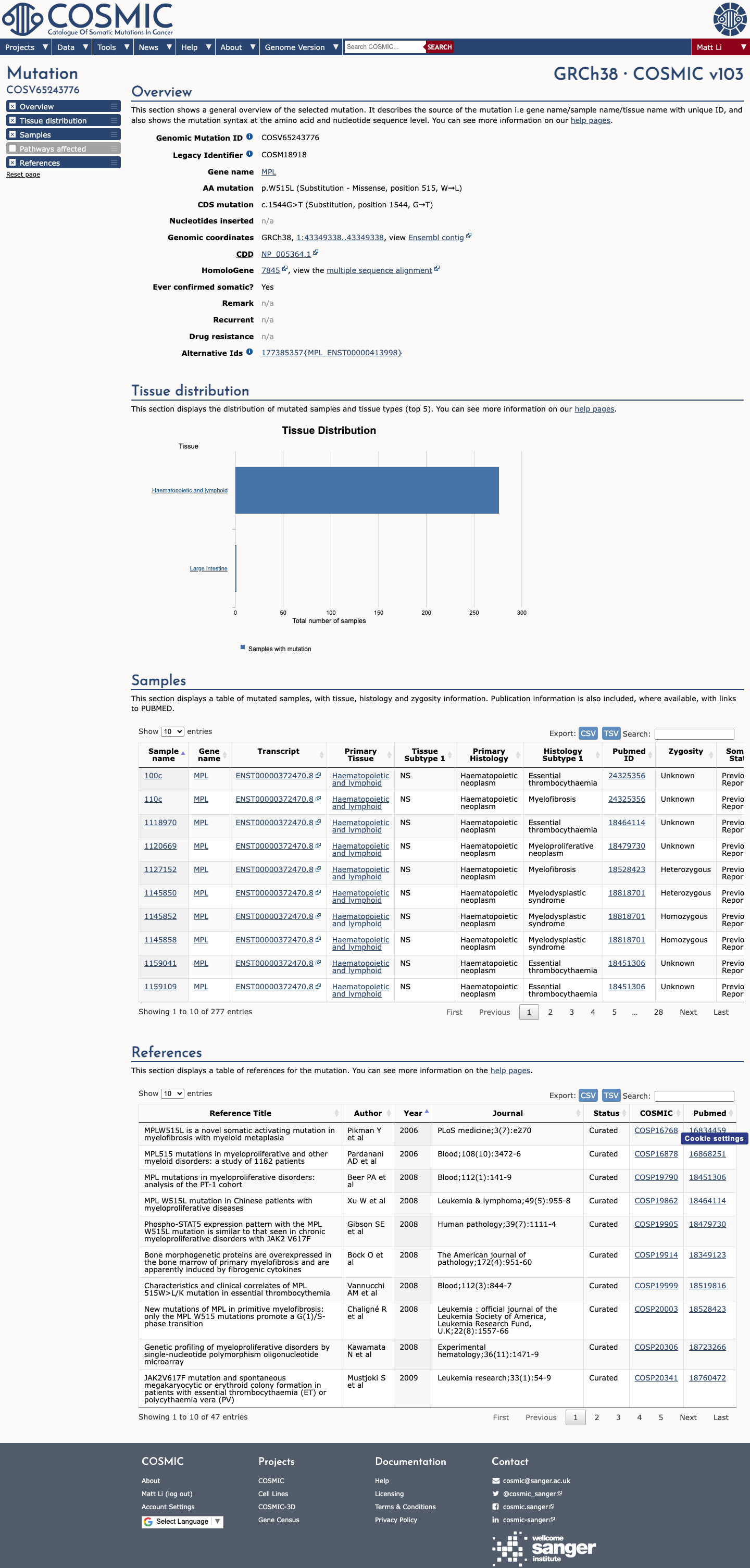The image size is (750, 1568).
Task: Uncheck the References section checkbox in sidebar
Action: coord(12,163)
